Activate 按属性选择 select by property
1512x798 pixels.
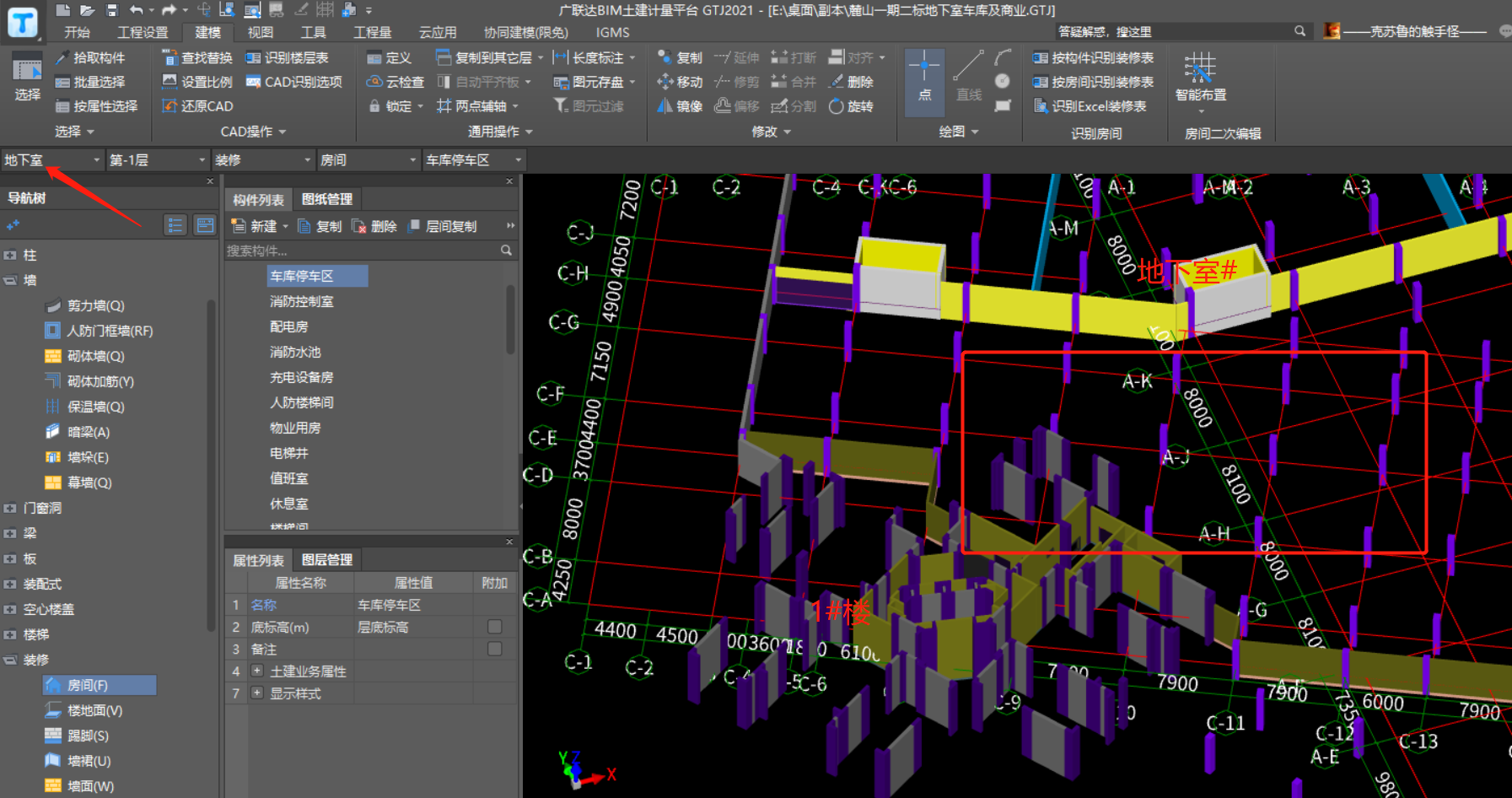(x=95, y=106)
